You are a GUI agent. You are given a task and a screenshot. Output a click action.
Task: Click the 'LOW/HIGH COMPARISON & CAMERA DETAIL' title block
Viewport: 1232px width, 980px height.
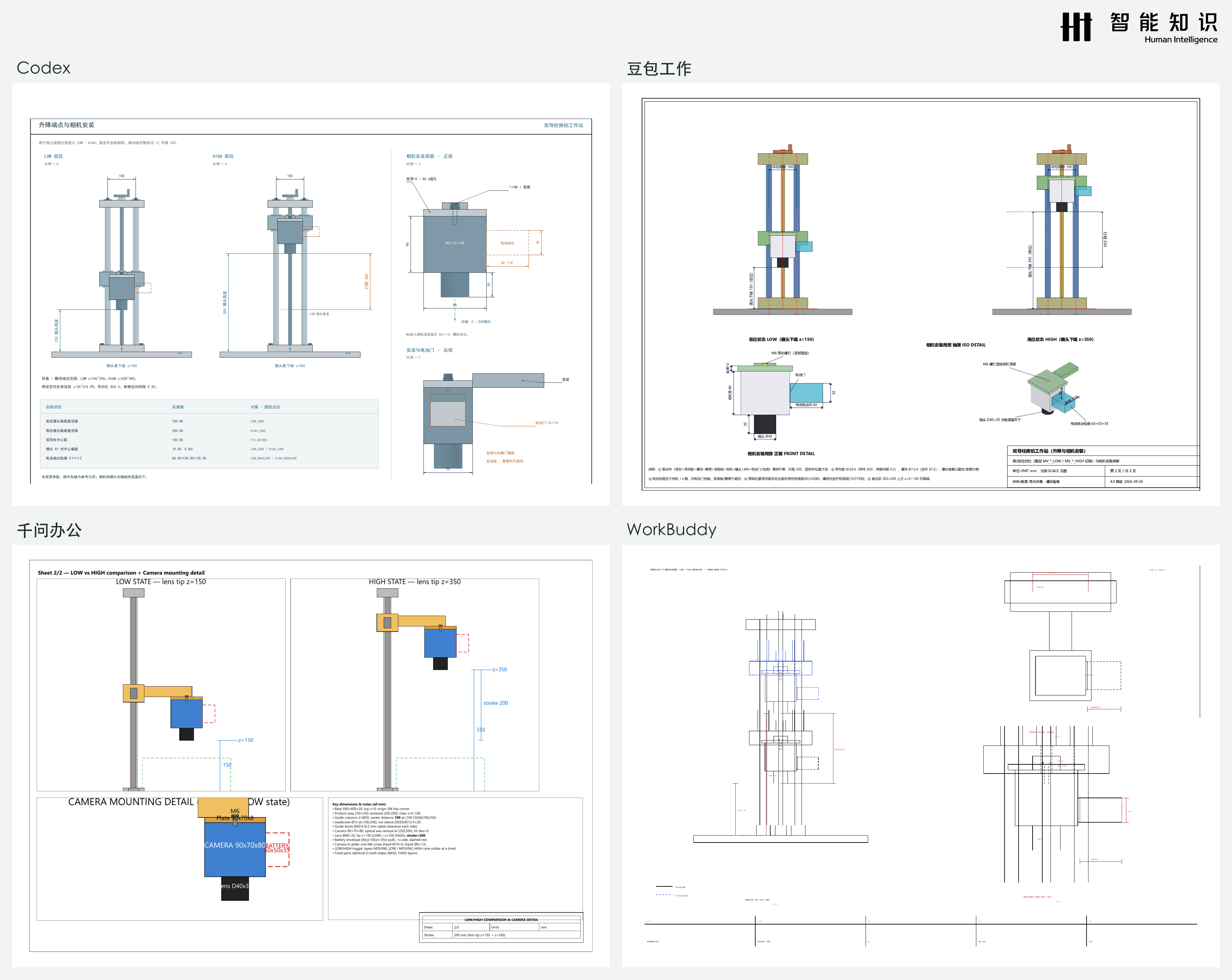[x=501, y=920]
